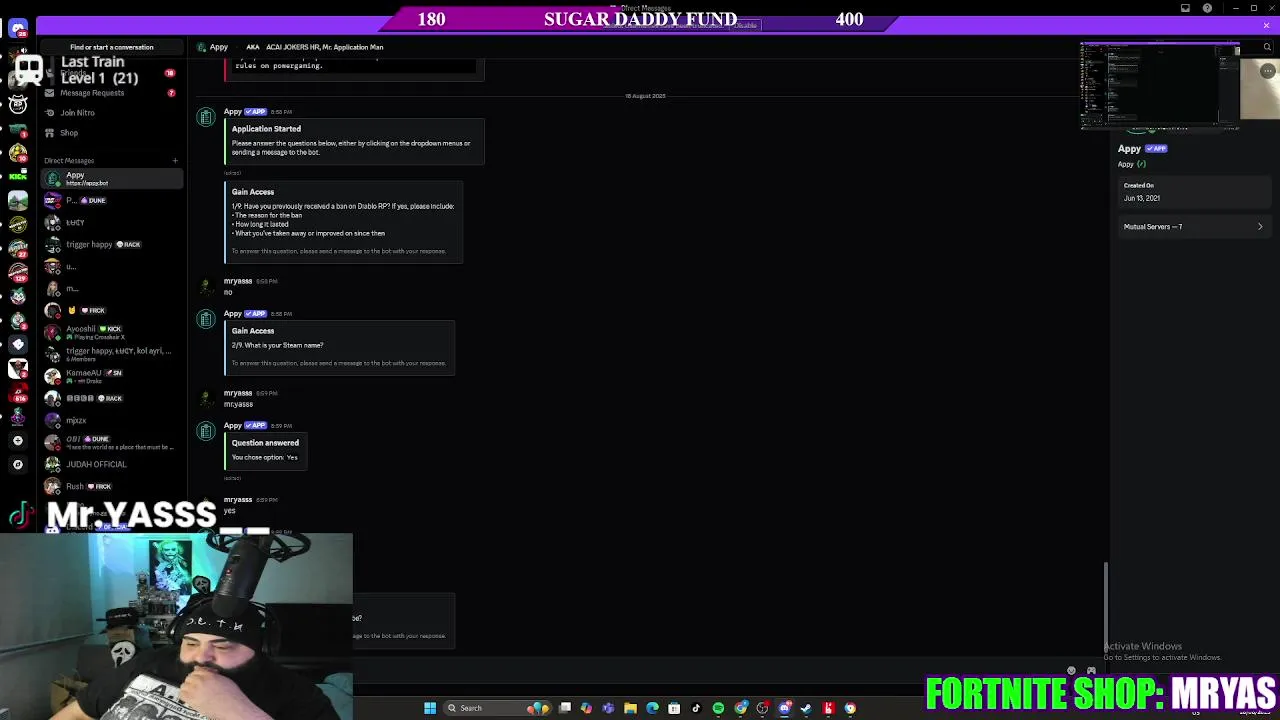Open Message Requests
Screen dimensions: 1280x720
point(112,93)
